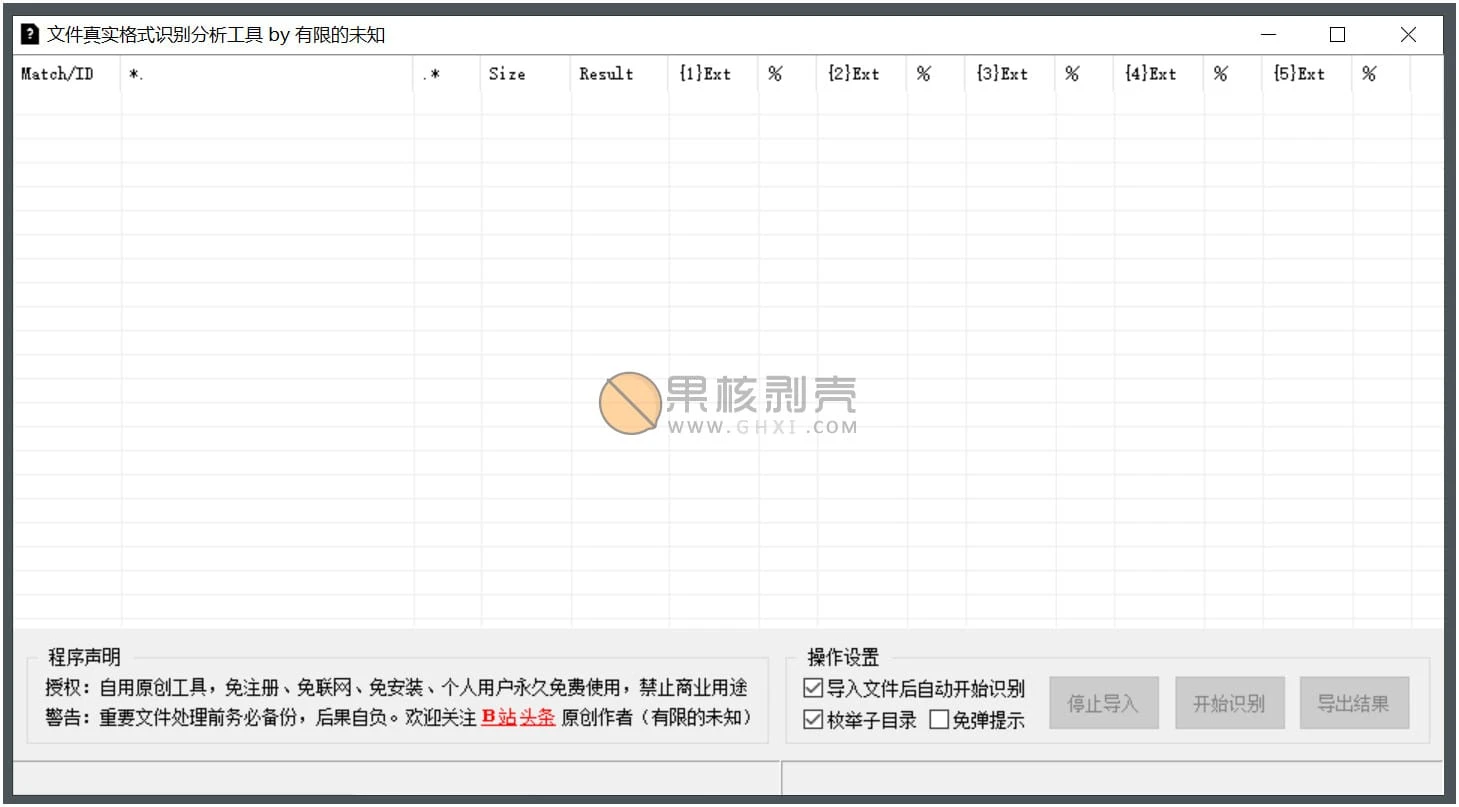Click the app icon in the title bar
Viewport: 1459px width, 807px height.
30,35
